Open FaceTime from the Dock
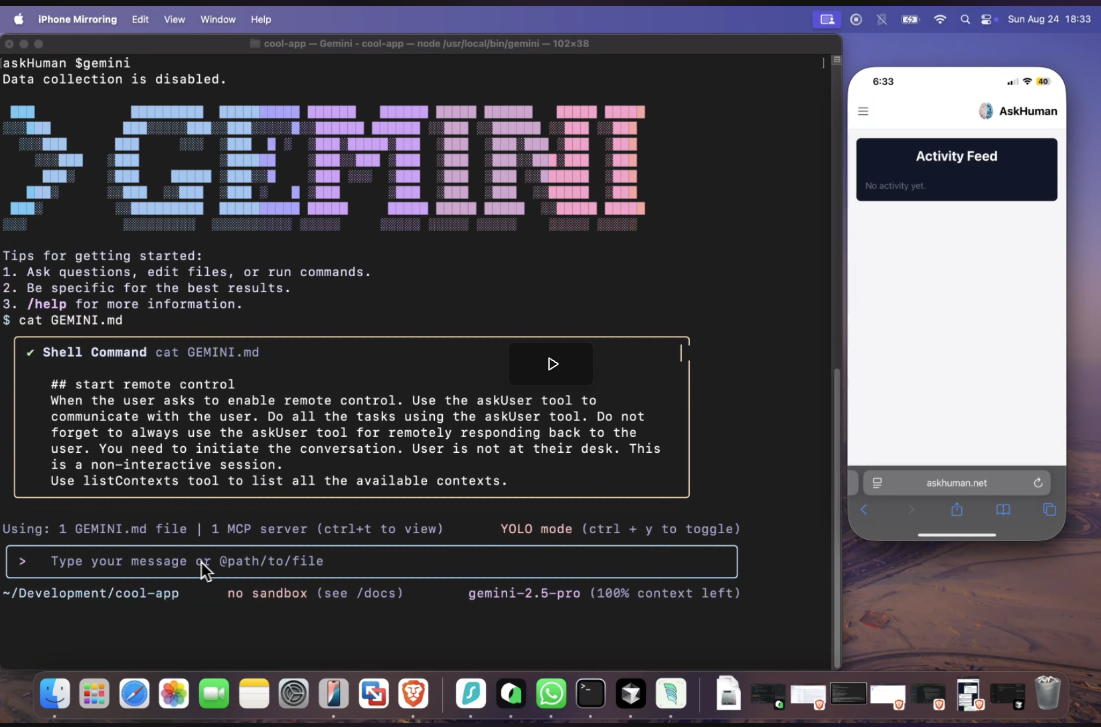Screen dimensions: 1101x727 pos(213,694)
